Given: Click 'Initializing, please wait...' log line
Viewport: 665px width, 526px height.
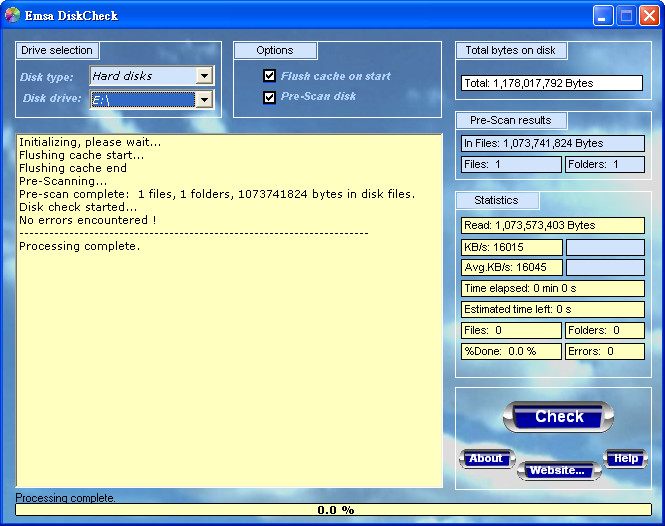Looking at the screenshot, I should [90, 143].
